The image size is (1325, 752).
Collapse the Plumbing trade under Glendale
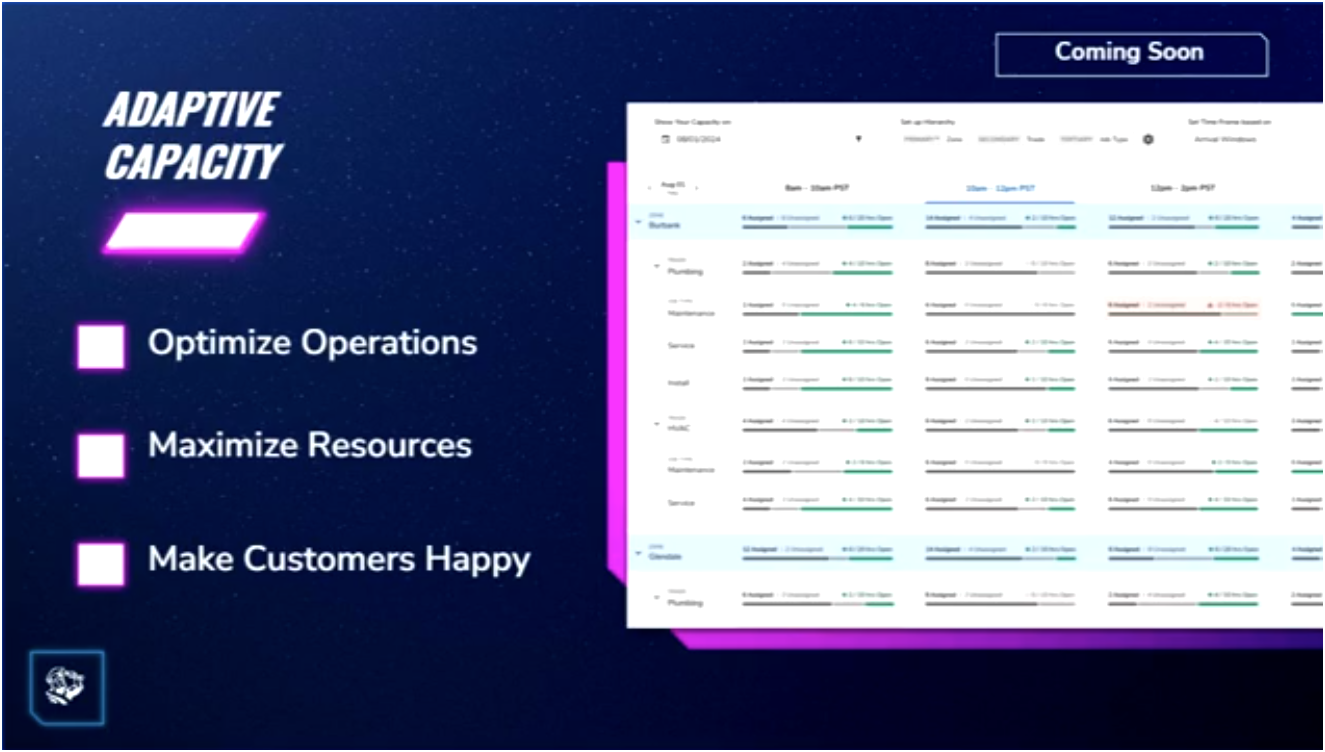pos(657,598)
